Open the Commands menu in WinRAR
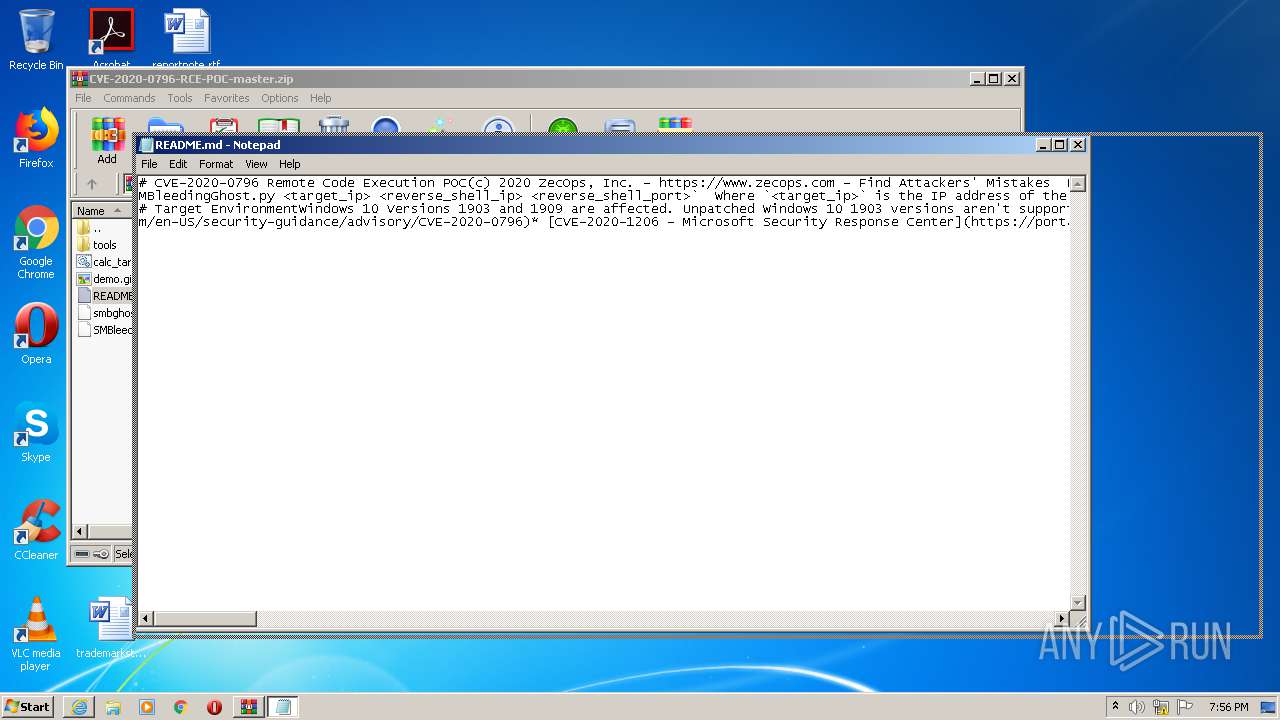1280x720 pixels. [129, 98]
